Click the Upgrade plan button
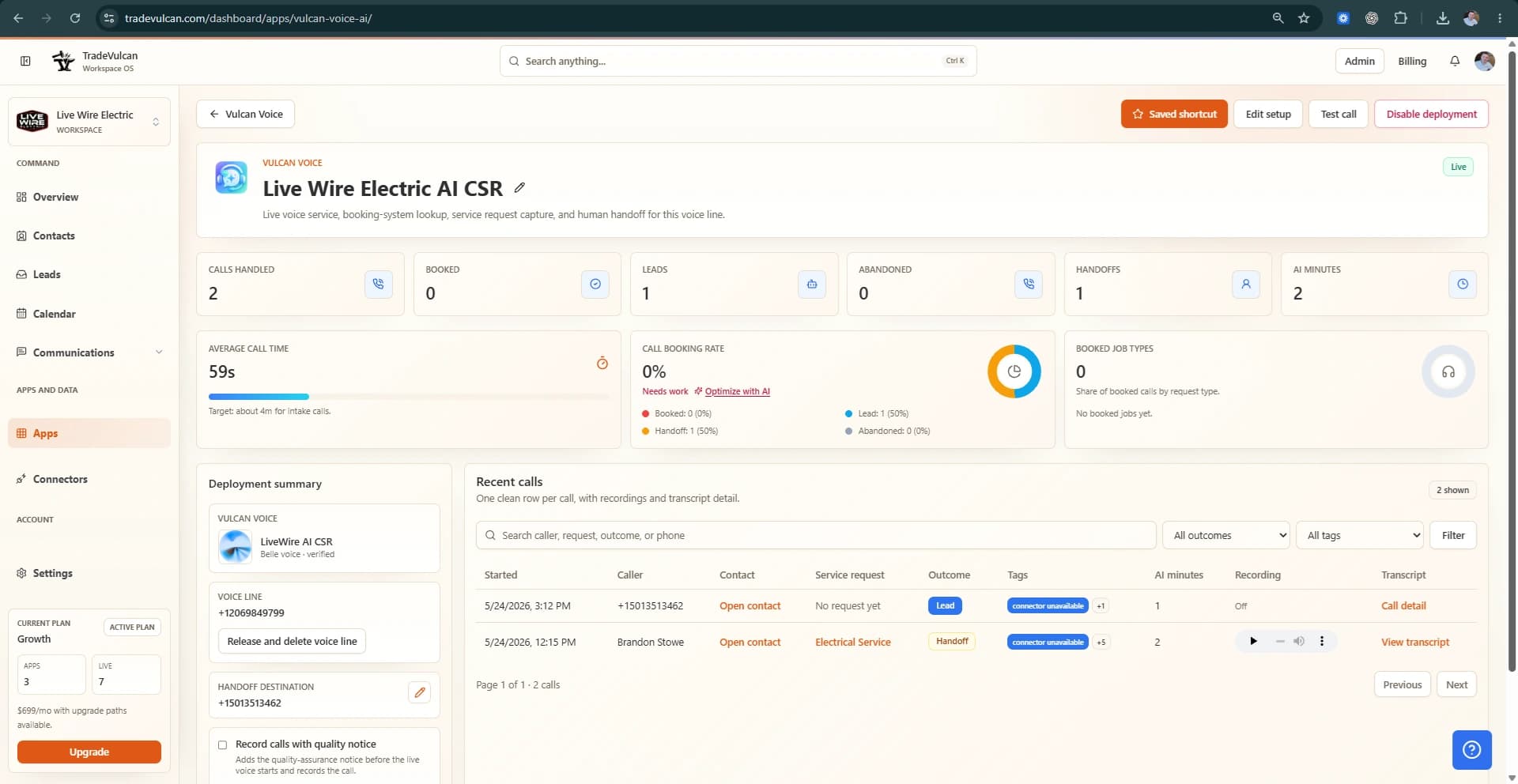Image resolution: width=1518 pixels, height=784 pixels. [89, 752]
